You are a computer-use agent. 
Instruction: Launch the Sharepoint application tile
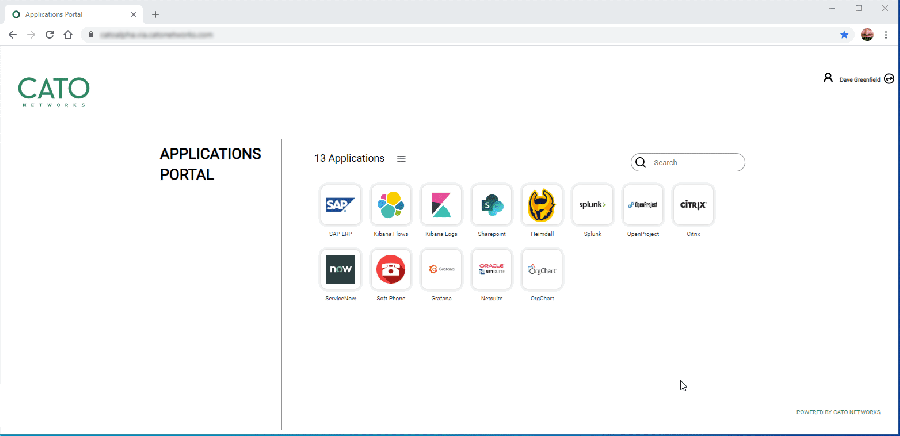tap(492, 205)
